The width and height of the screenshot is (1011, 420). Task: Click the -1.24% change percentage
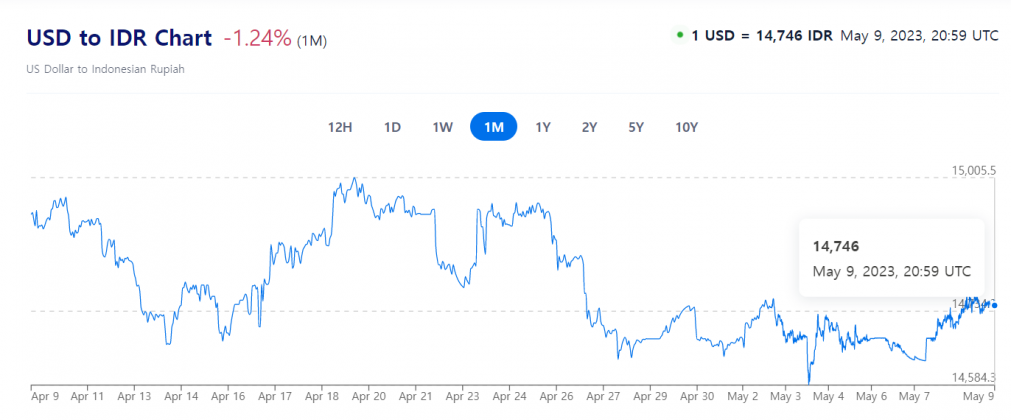tap(257, 38)
